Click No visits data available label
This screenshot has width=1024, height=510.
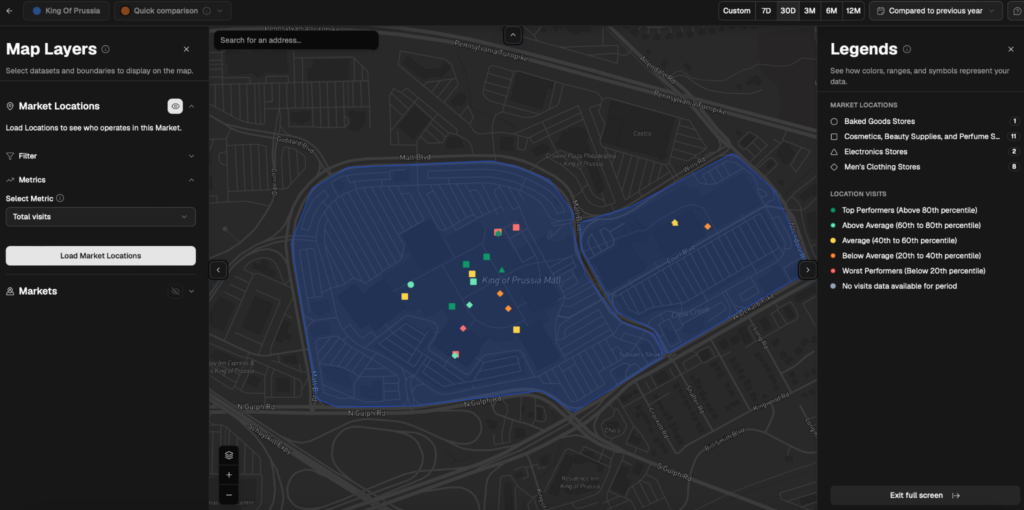899,286
